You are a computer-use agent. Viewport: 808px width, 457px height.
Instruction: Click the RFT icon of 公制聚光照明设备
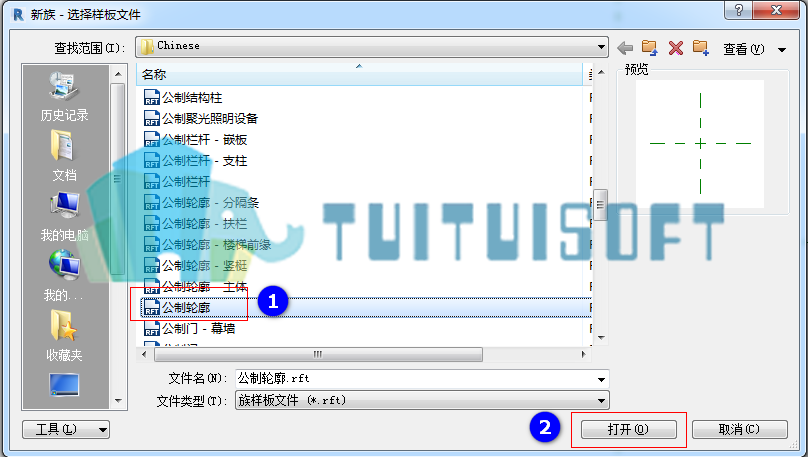pos(152,119)
